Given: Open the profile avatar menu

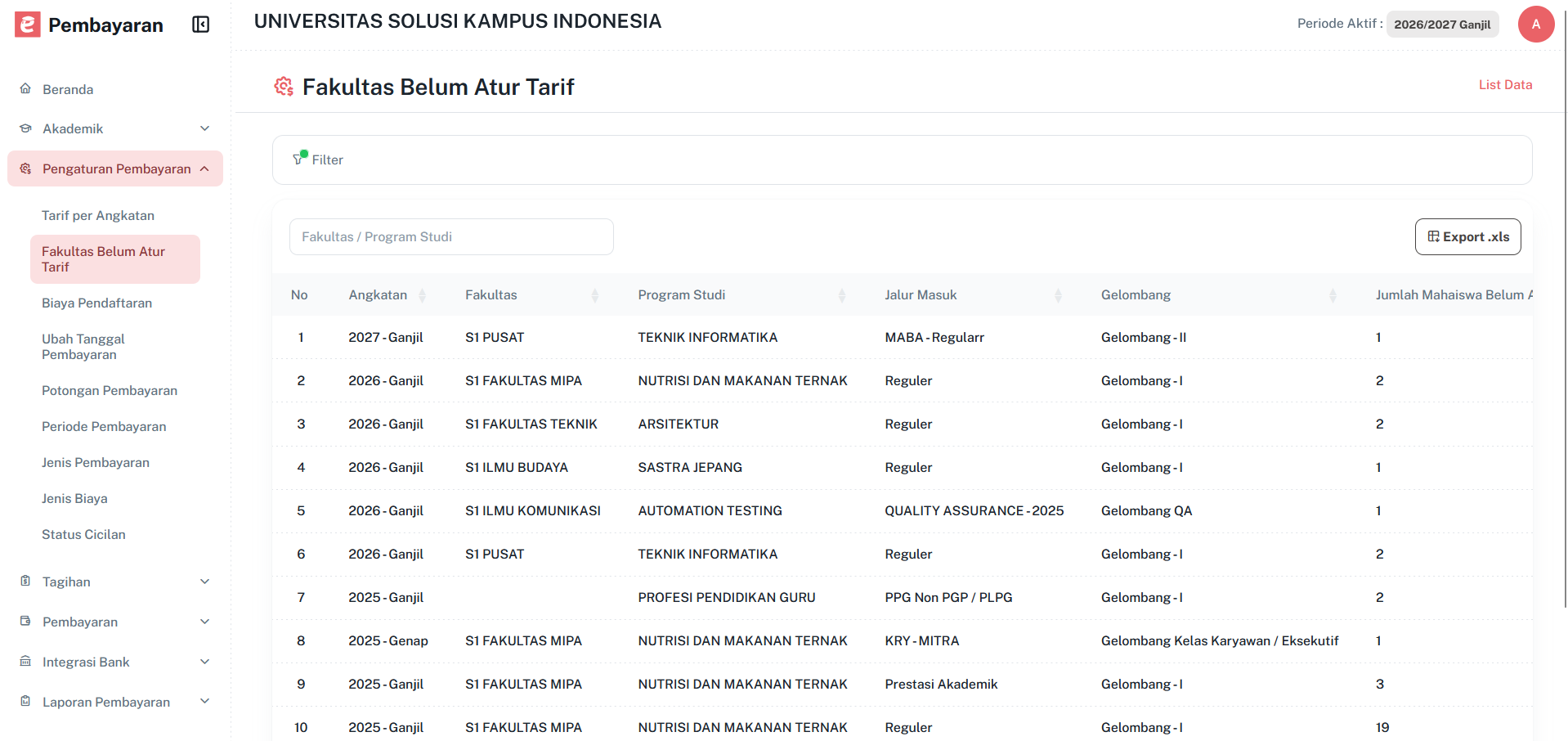Looking at the screenshot, I should 1536,25.
